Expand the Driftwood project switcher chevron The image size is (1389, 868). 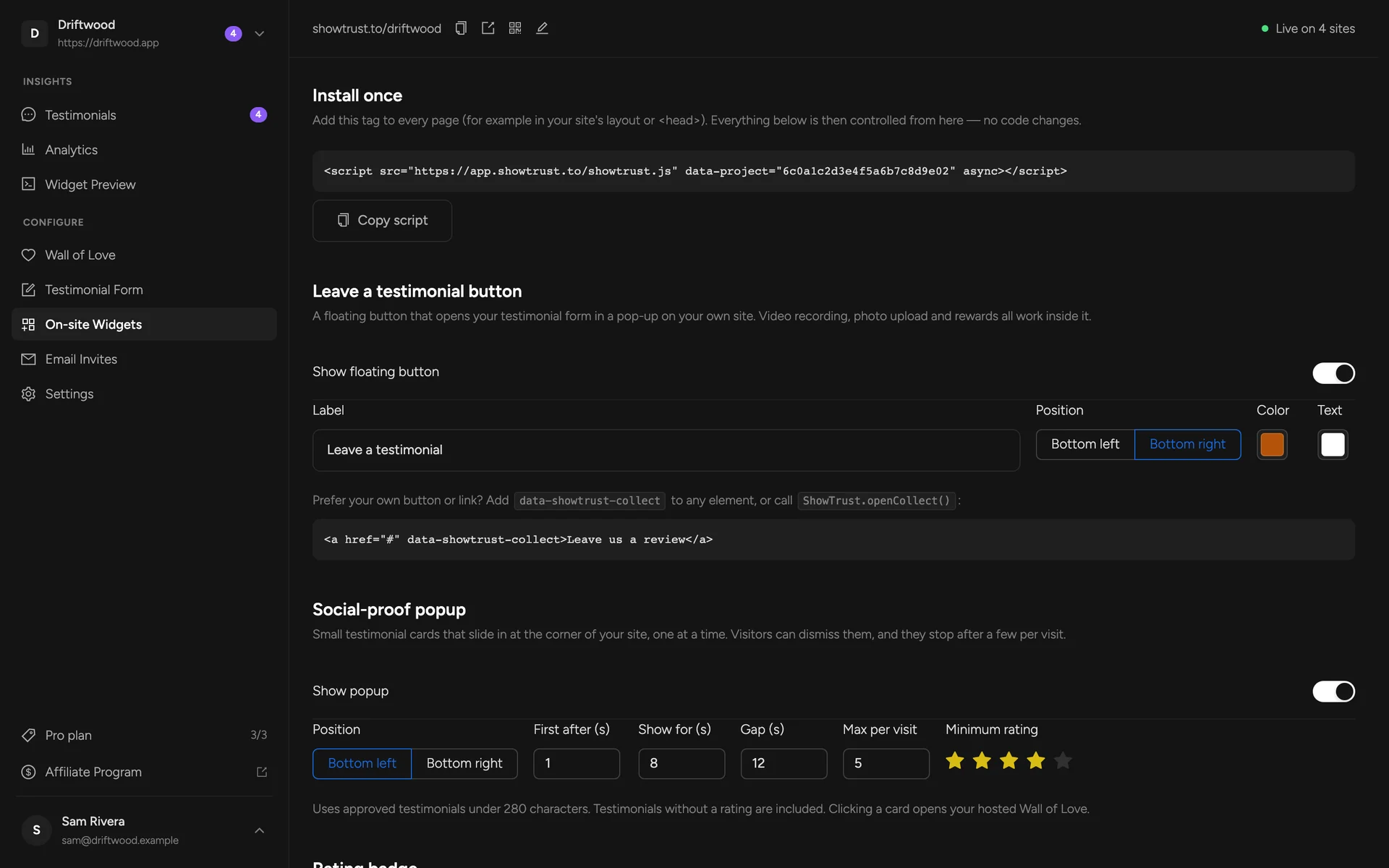pos(259,33)
